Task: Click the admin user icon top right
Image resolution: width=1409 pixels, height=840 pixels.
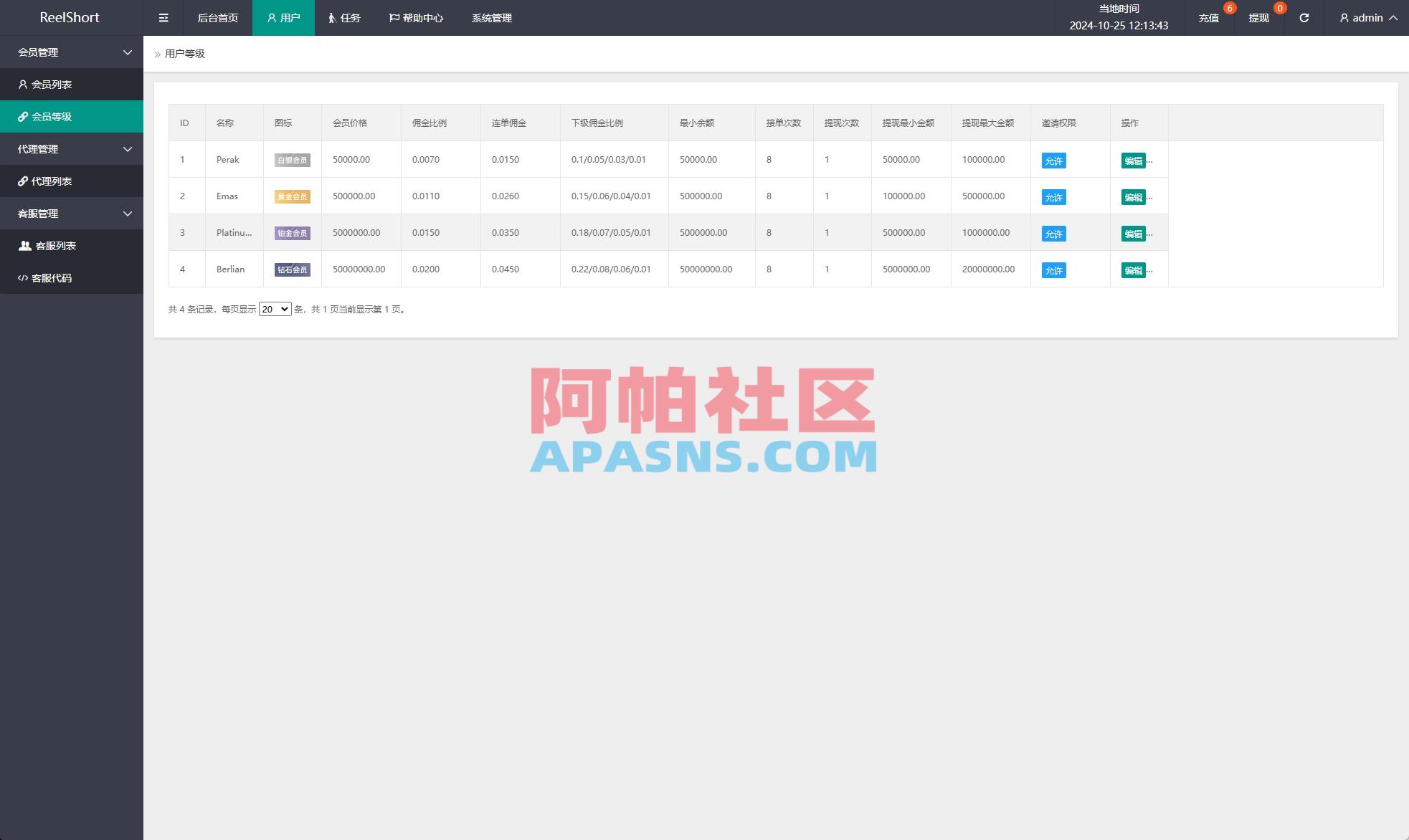Action: (1343, 18)
